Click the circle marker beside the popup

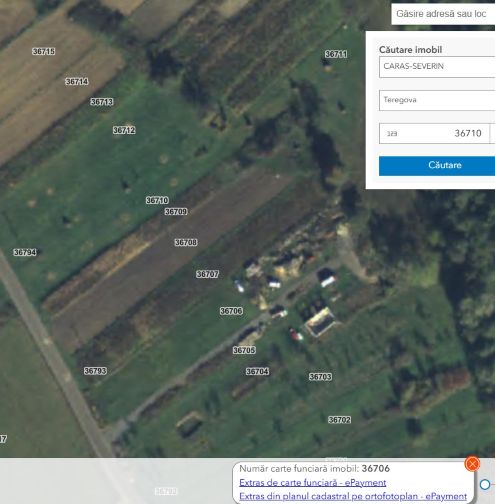coord(485,484)
